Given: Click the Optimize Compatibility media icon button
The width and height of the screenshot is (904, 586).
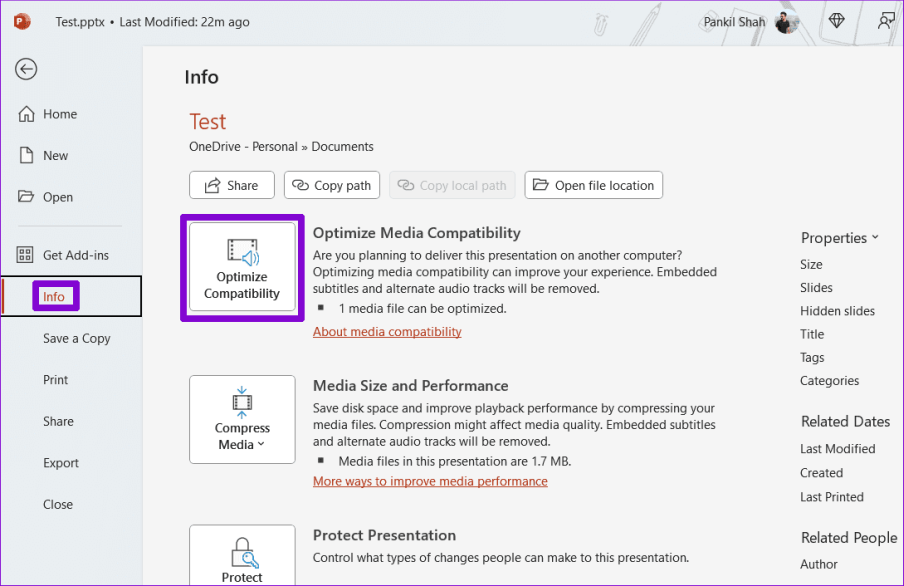Looking at the screenshot, I should coord(242,268).
